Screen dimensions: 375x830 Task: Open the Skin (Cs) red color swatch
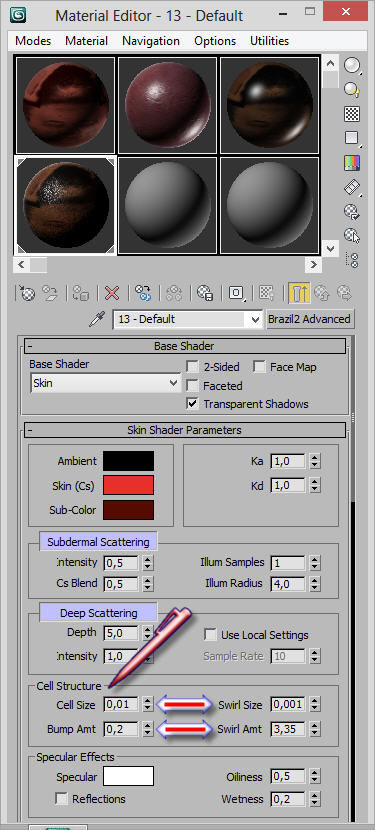[x=128, y=485]
